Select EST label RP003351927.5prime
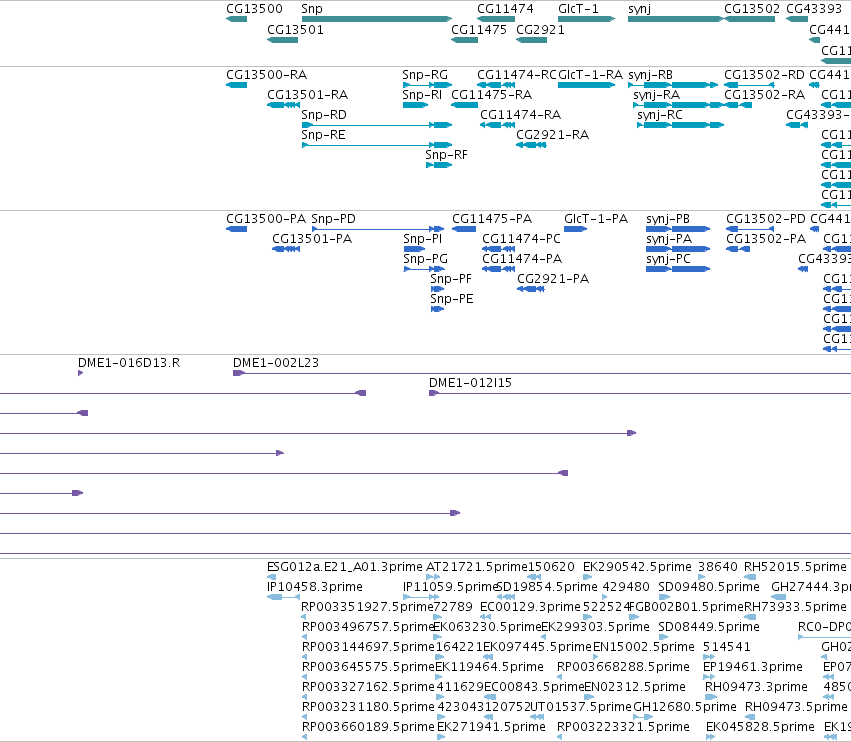The image size is (851, 742). point(367,607)
